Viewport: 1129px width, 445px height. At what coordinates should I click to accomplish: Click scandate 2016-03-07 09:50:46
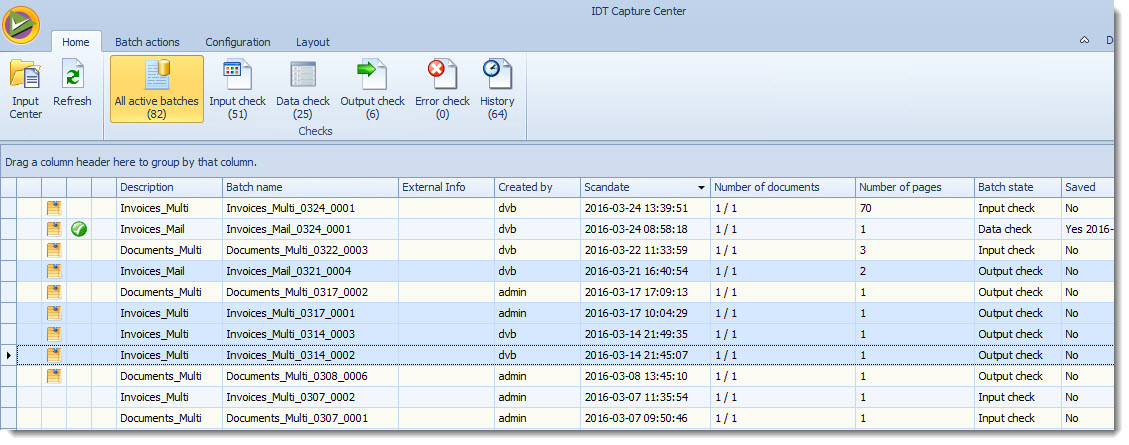[636, 418]
